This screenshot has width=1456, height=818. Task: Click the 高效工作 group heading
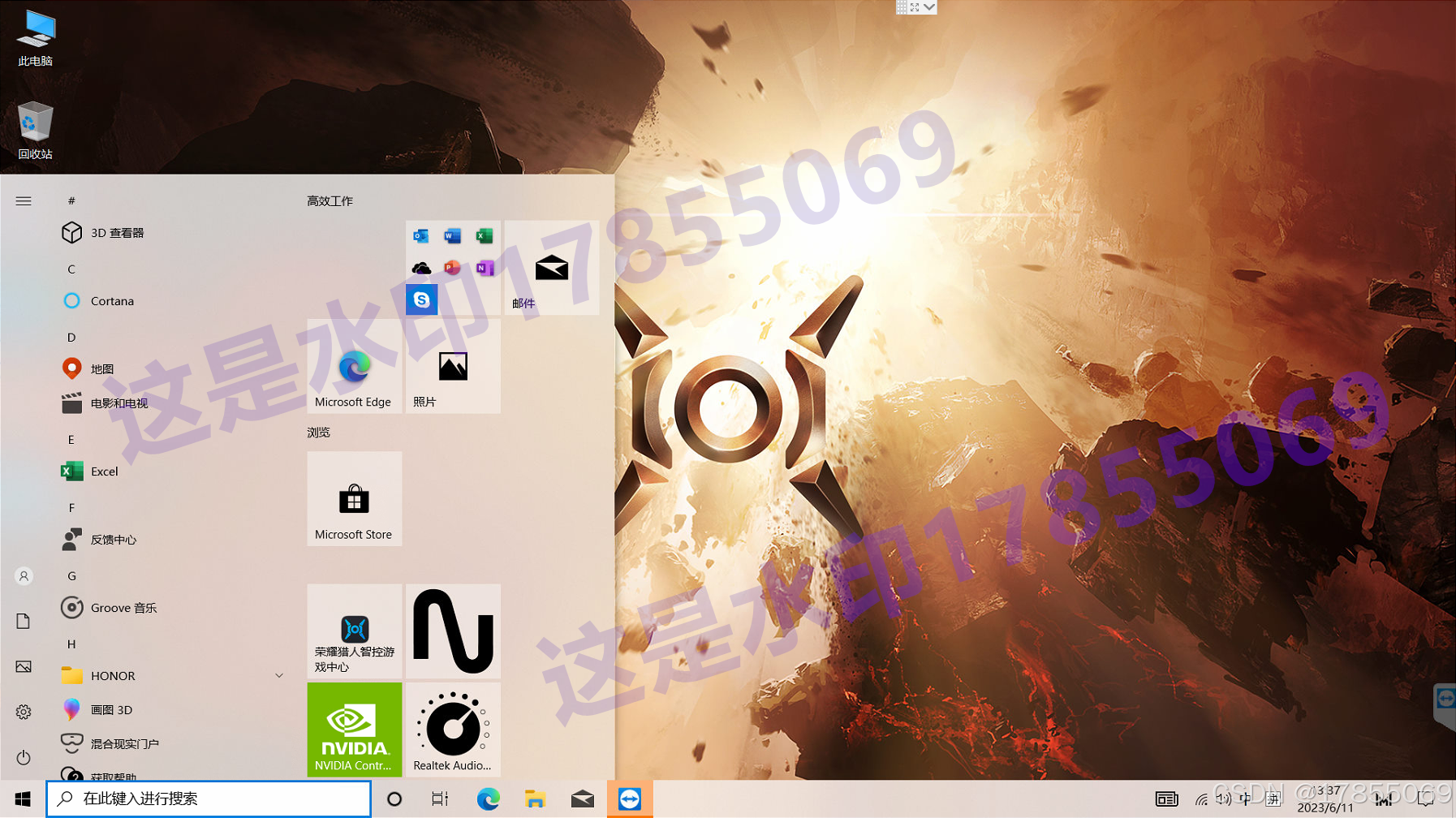330,200
